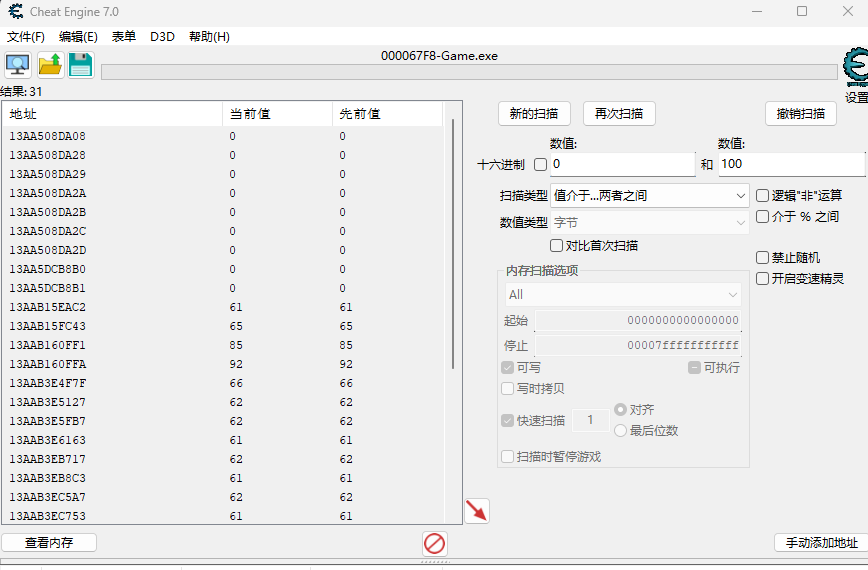This screenshot has height=570, width=868.
Task: Focus the second 数值 field containing 100
Action: point(792,164)
